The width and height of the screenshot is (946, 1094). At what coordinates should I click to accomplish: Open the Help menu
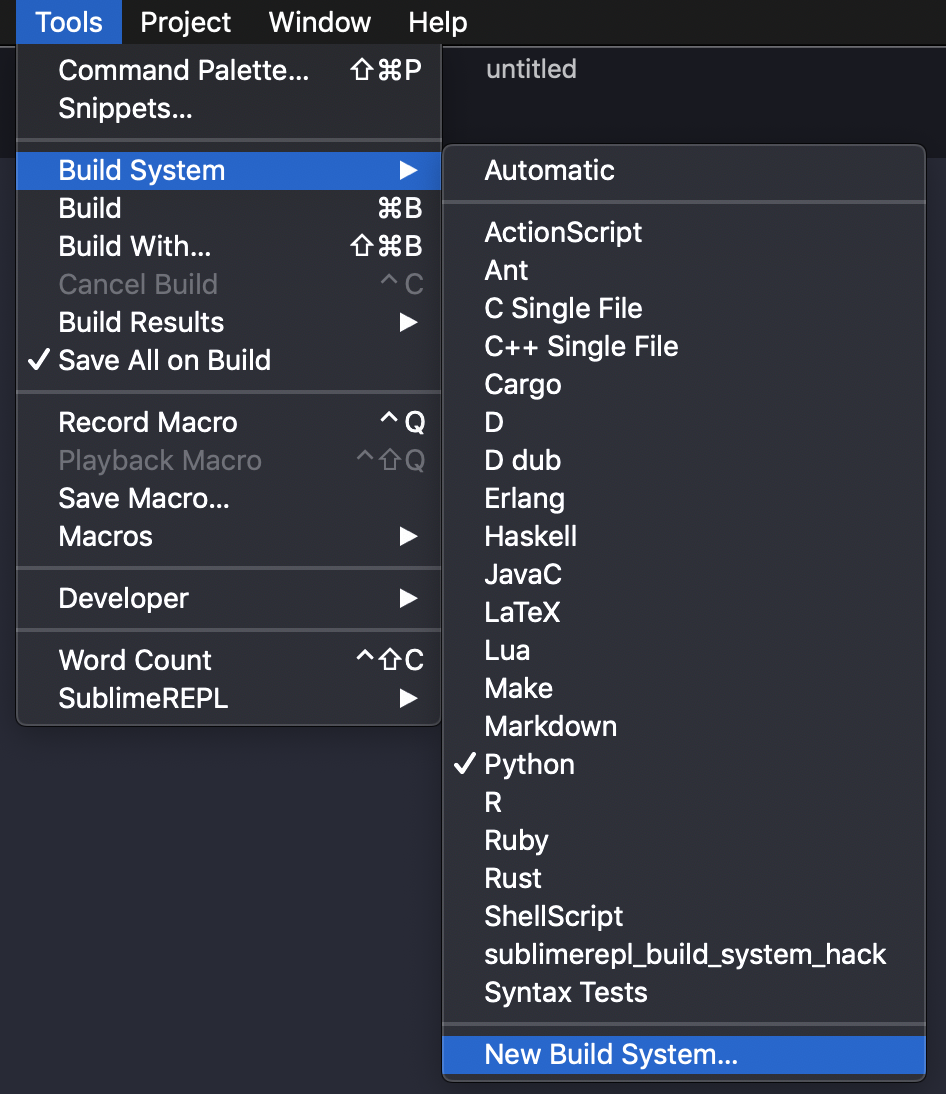click(x=437, y=22)
